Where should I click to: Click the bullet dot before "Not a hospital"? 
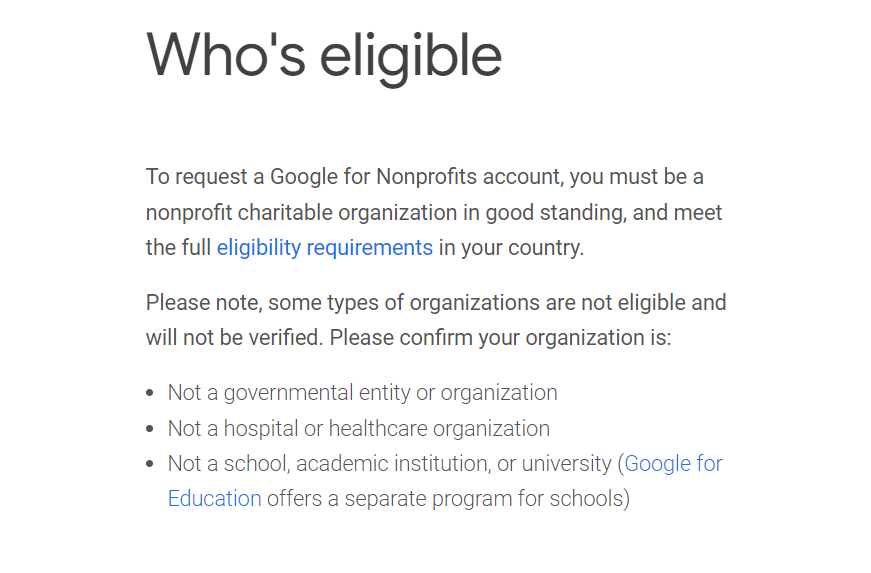pyautogui.click(x=149, y=430)
